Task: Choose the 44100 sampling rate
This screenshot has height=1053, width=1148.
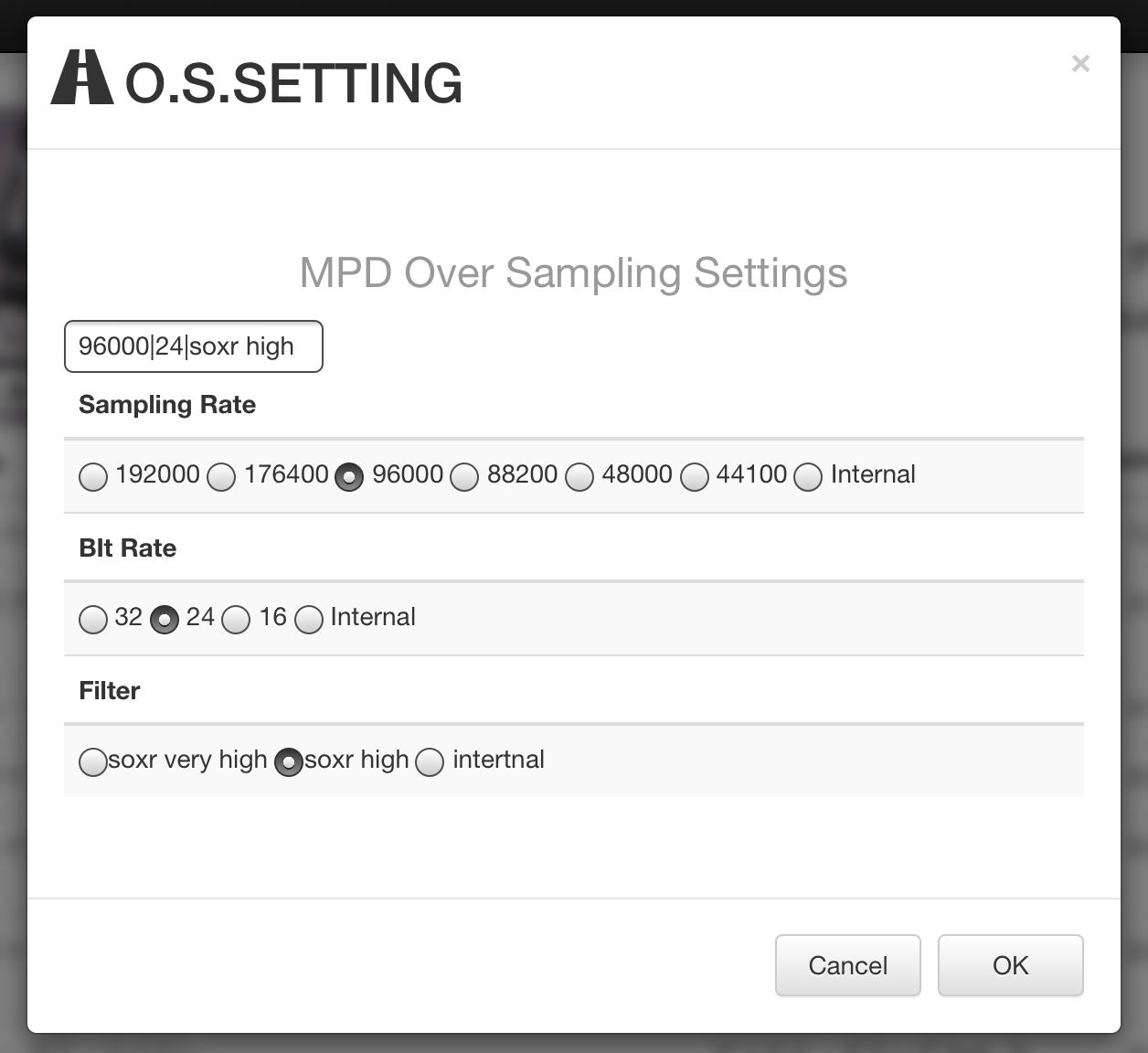Action: point(695,477)
